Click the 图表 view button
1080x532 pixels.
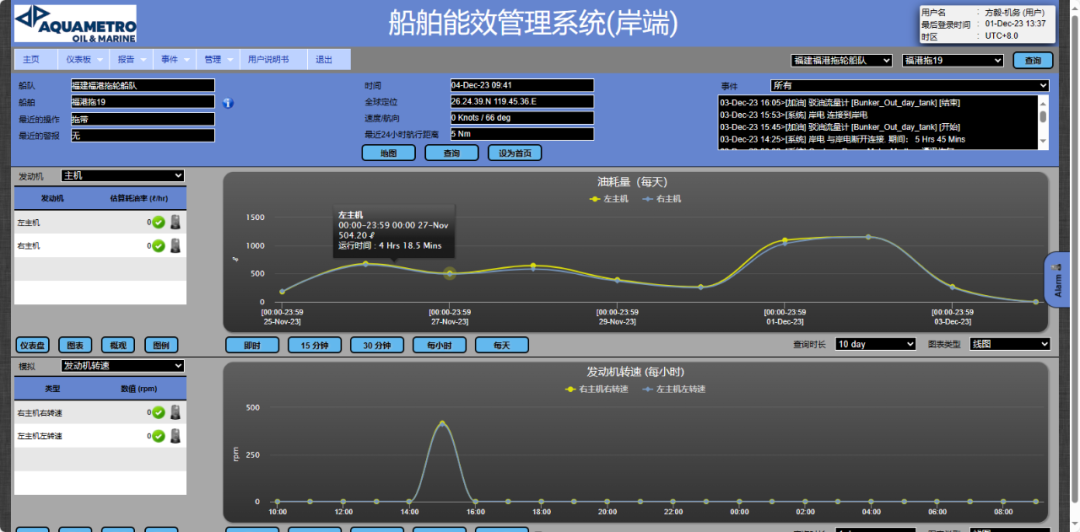75,345
